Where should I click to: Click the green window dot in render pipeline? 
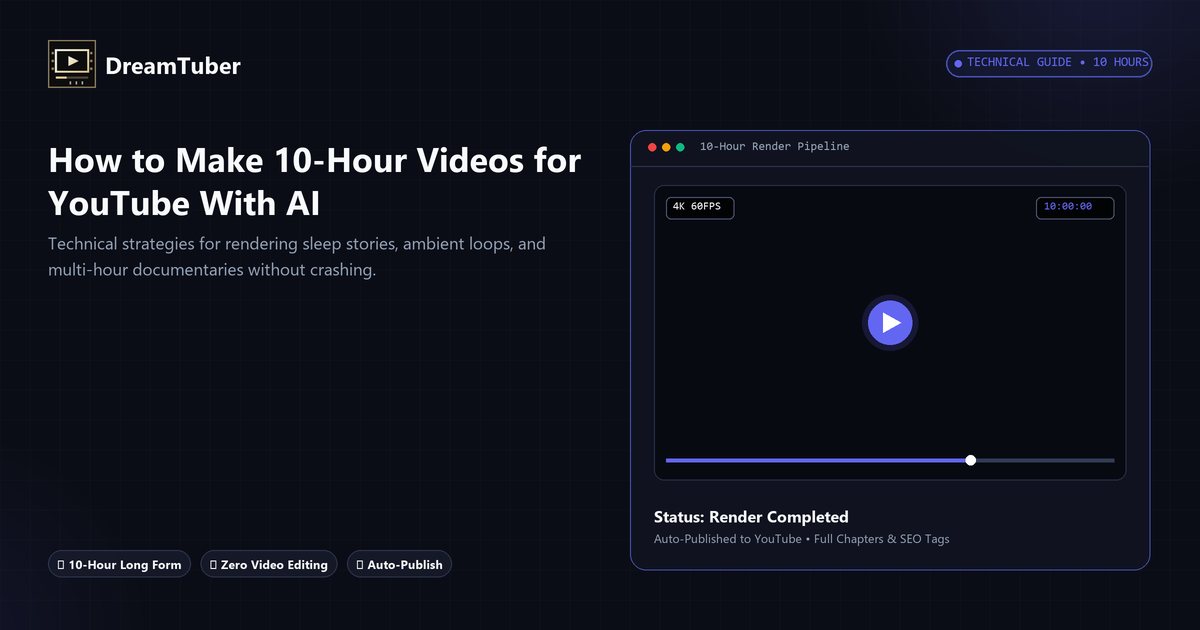click(x=681, y=147)
